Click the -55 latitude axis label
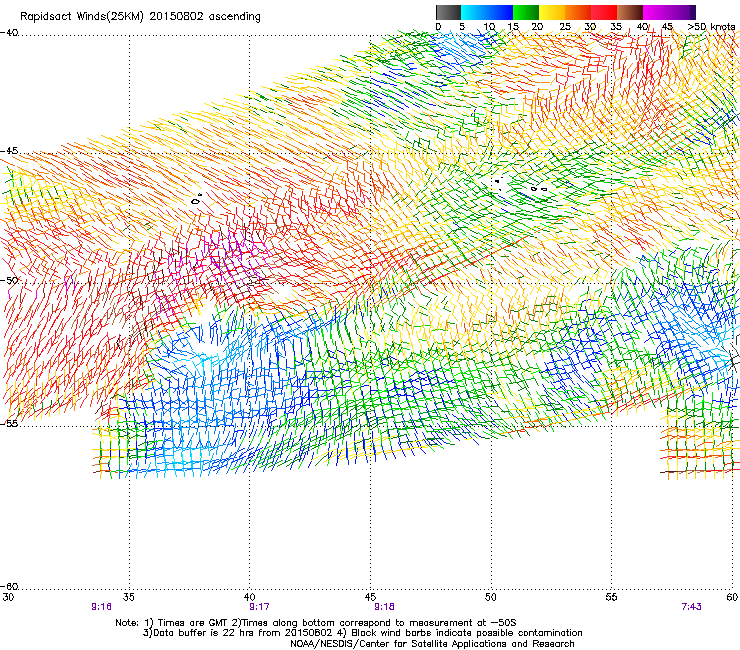740x650 pixels. 9,423
